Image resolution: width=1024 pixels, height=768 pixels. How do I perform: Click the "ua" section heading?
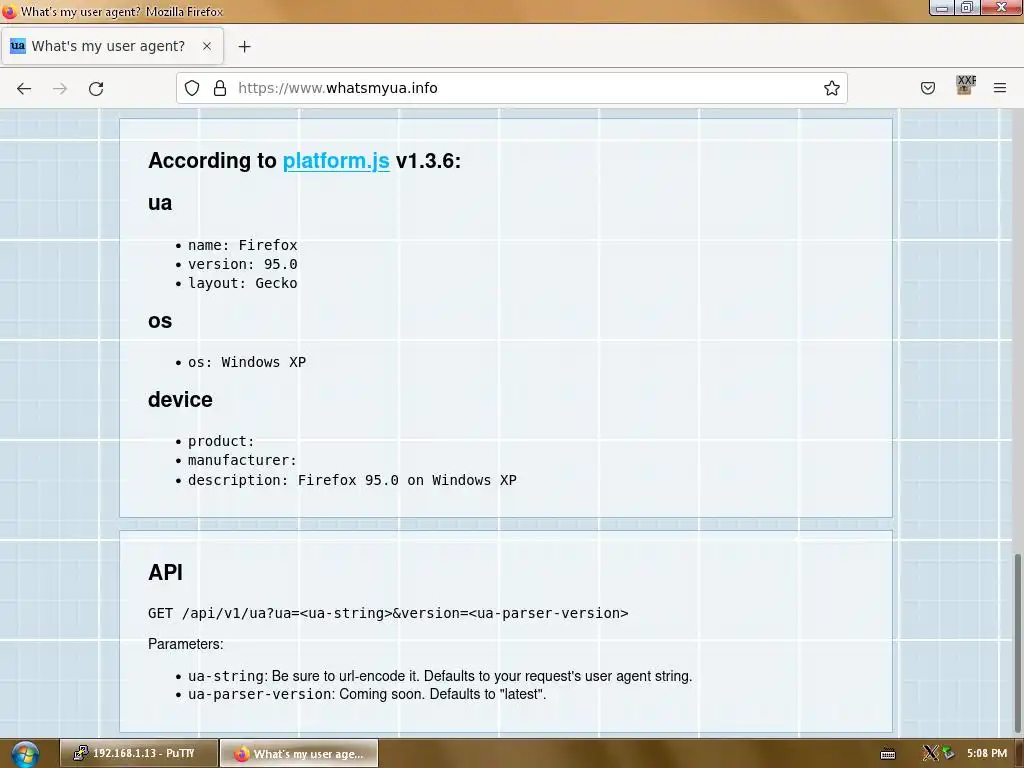(160, 202)
